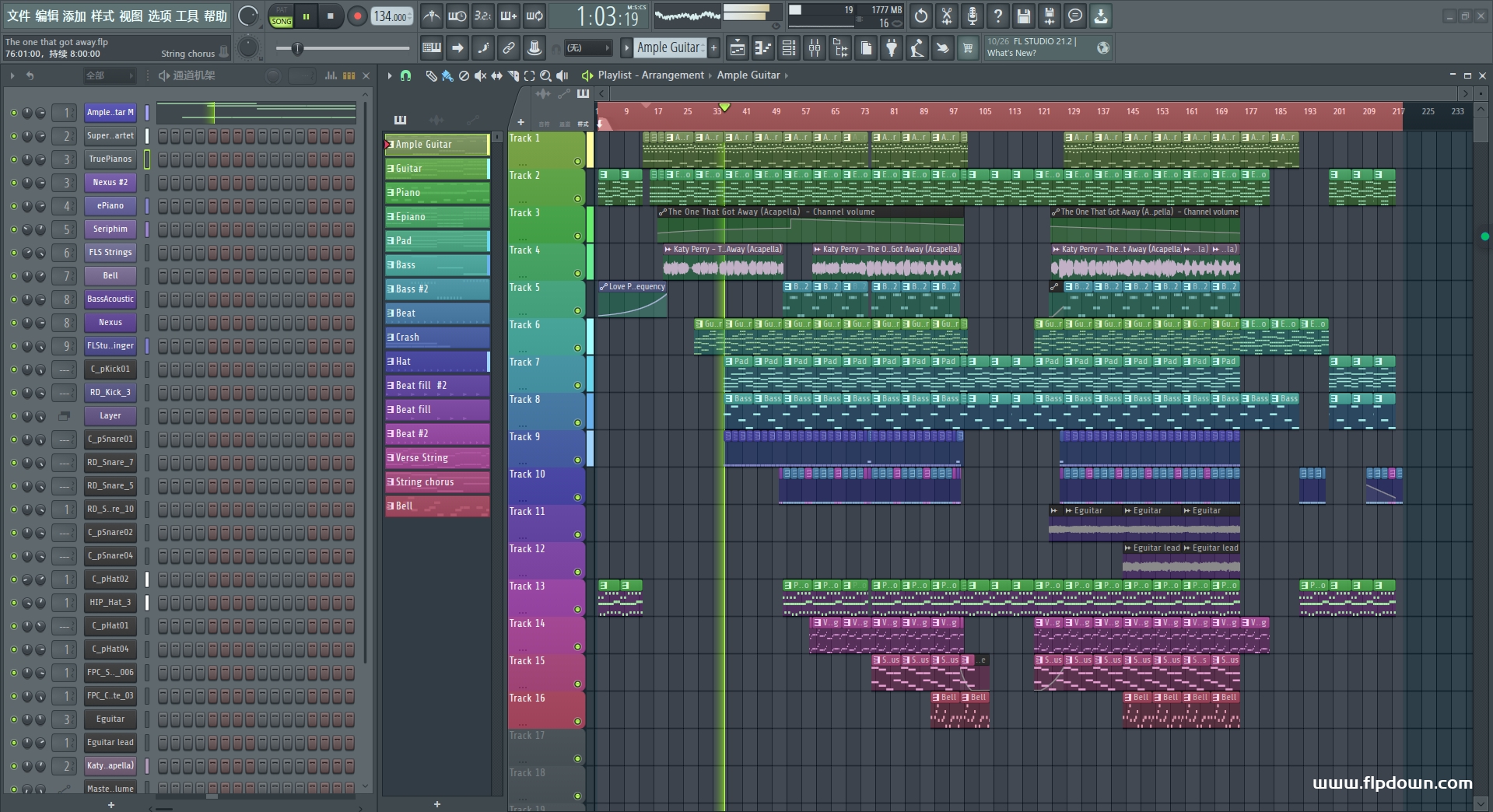Click the Playlist - Arrangement breadcrumb
The width and height of the screenshot is (1493, 812).
pos(650,75)
